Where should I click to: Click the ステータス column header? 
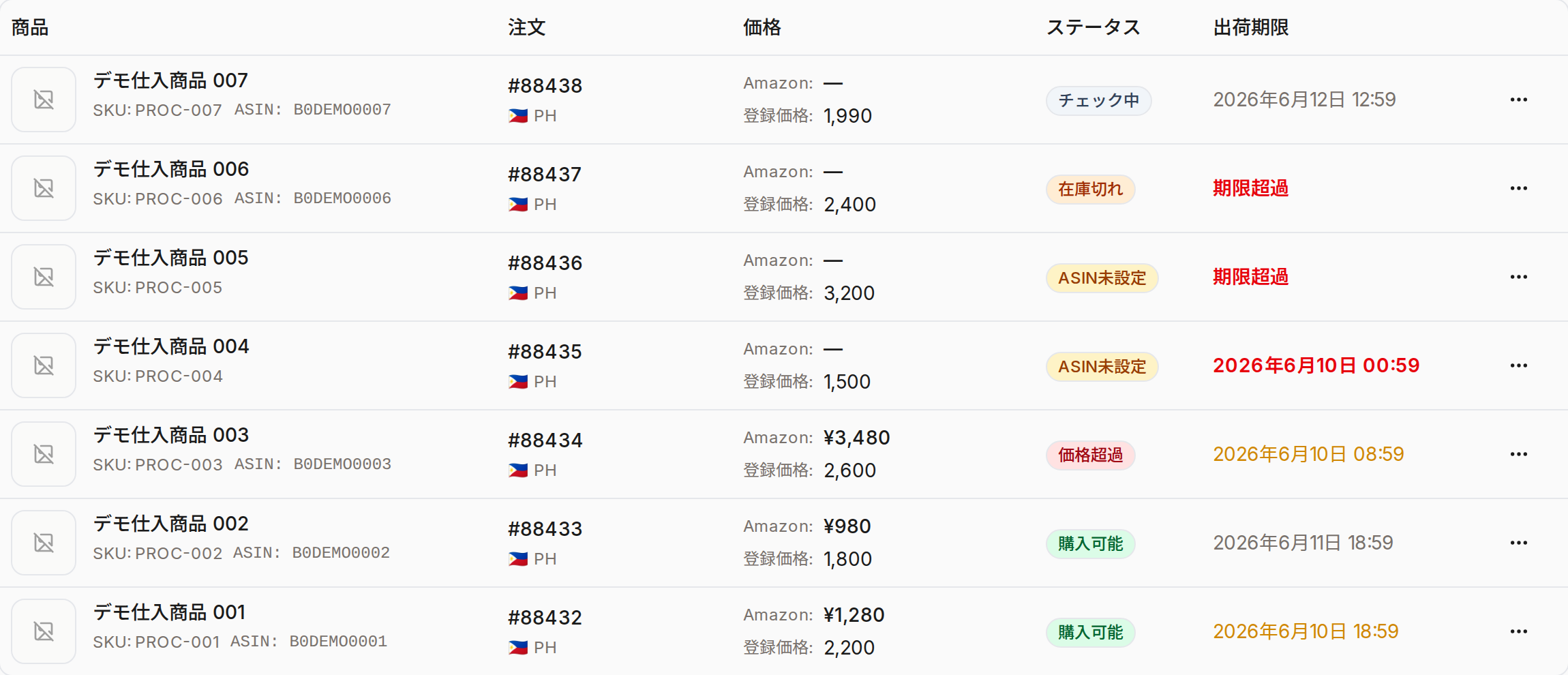point(1094,27)
